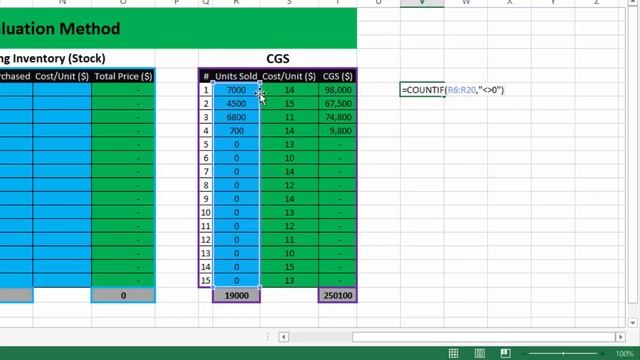
Task: Switch to Normal view in status bar
Action: (453, 353)
